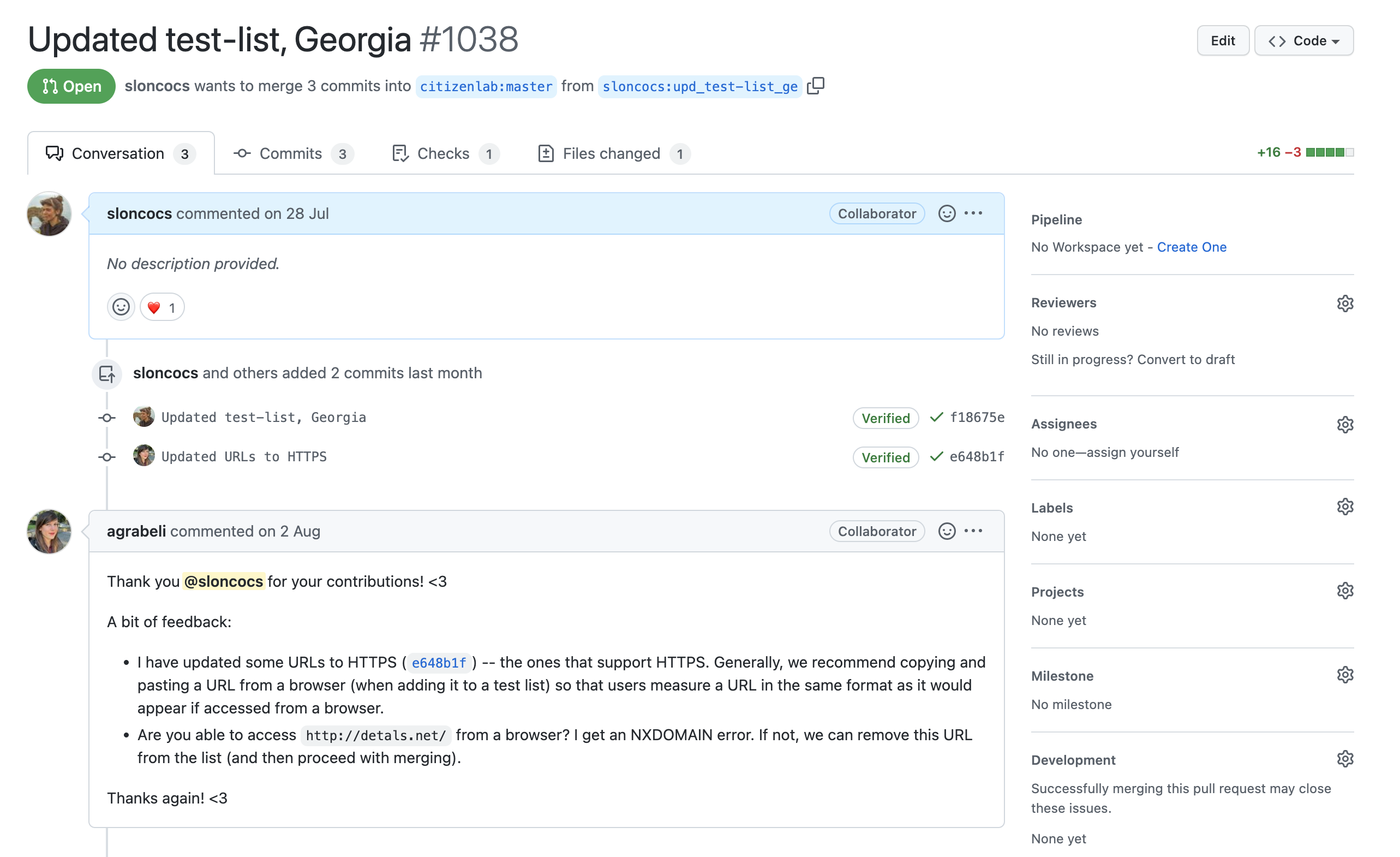1400x857 pixels.
Task: Click the Milestone heading
Action: 1062,676
